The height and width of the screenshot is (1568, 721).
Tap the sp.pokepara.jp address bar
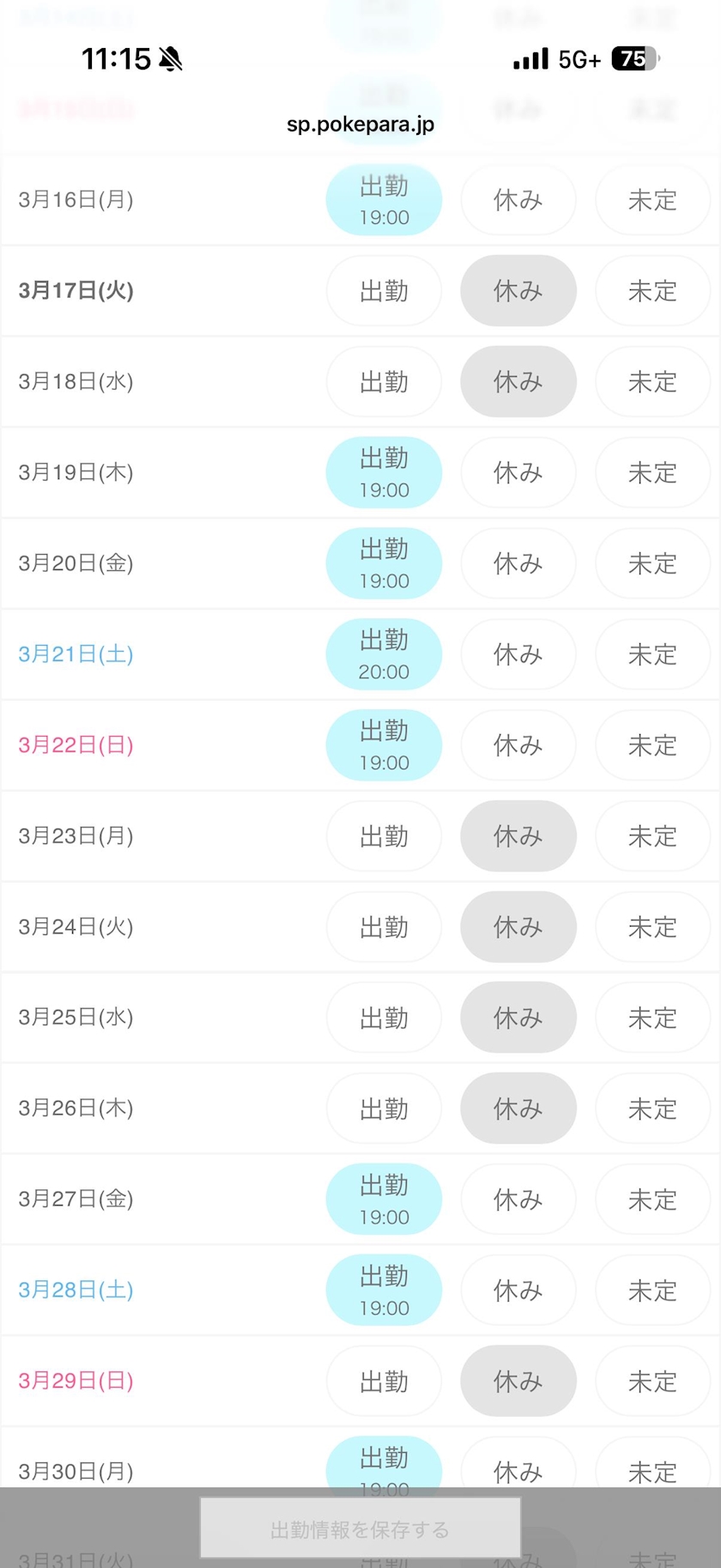pos(360,125)
